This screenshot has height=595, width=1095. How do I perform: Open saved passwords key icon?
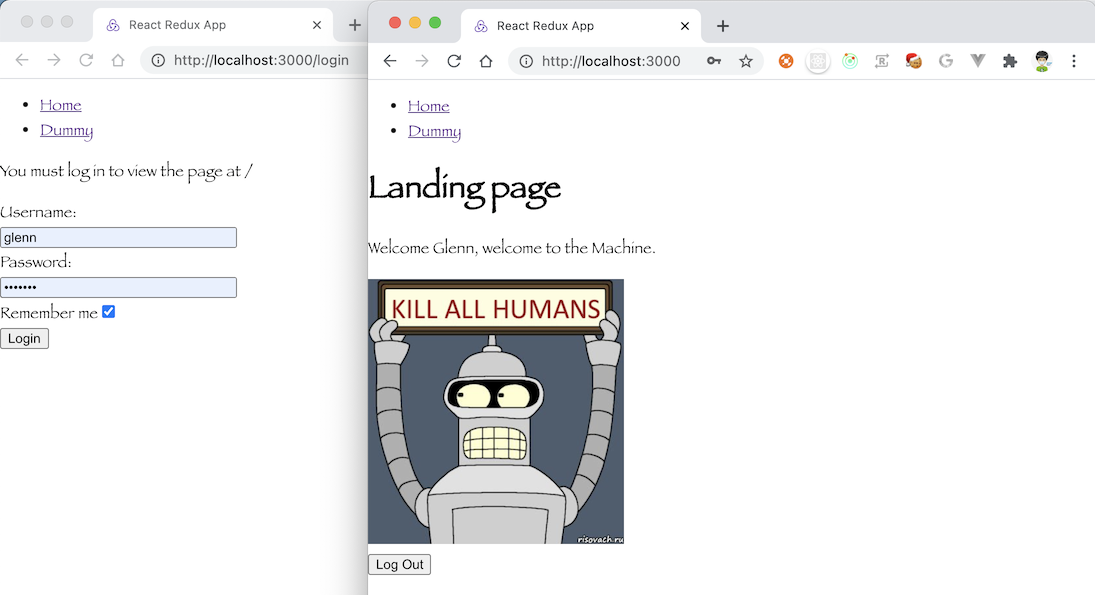(714, 61)
